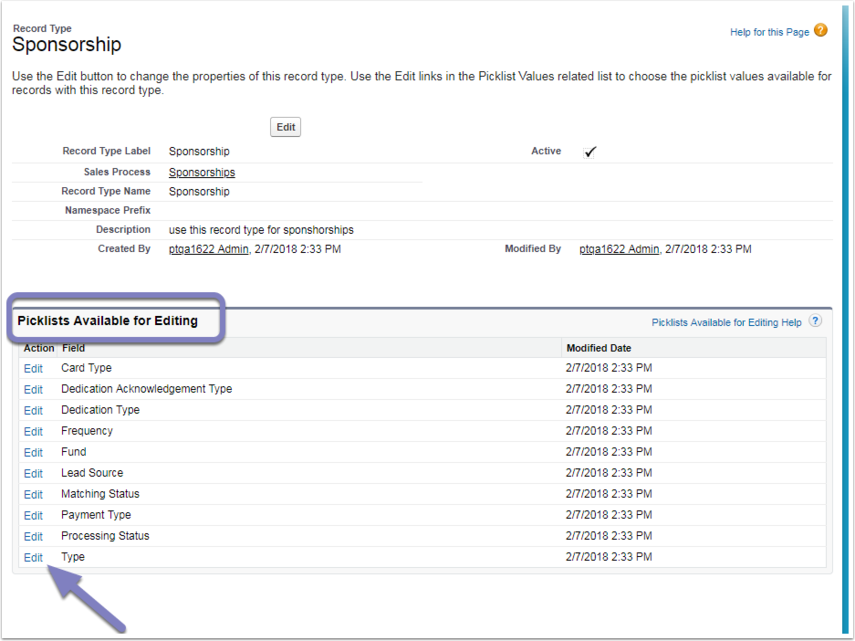
Task: Open Picklists Available for Editing Help link
Action: [x=726, y=323]
